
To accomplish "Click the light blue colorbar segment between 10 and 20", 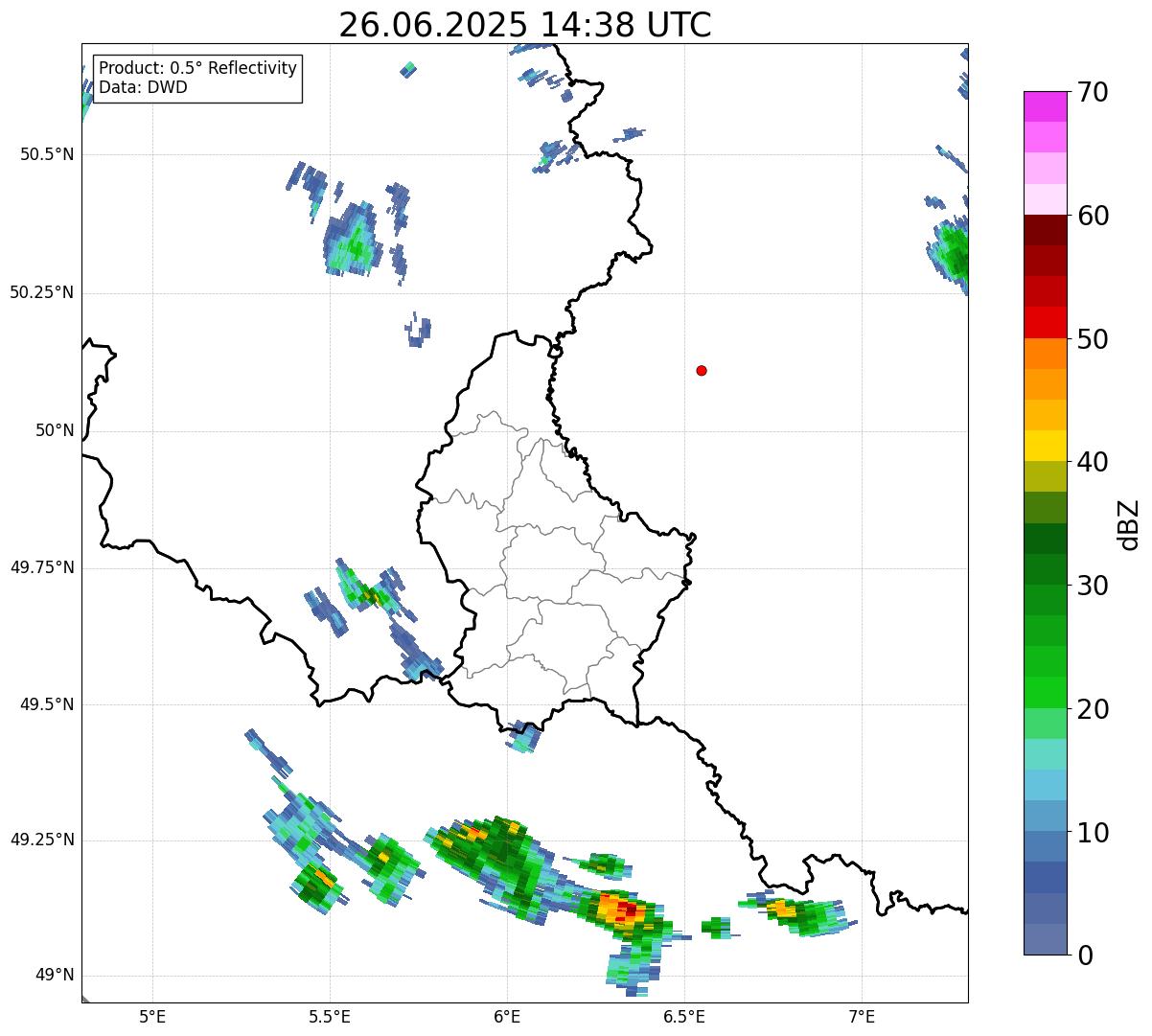I will point(1045,785).
